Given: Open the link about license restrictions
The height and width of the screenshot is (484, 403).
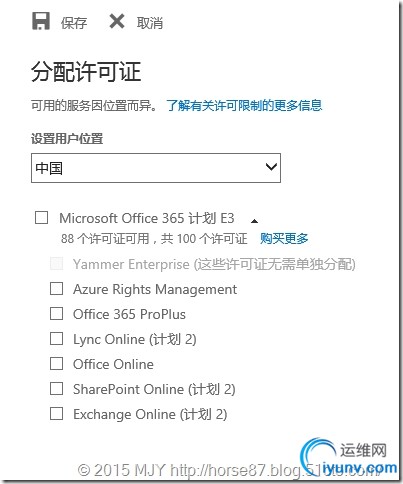Looking at the screenshot, I should (244, 106).
